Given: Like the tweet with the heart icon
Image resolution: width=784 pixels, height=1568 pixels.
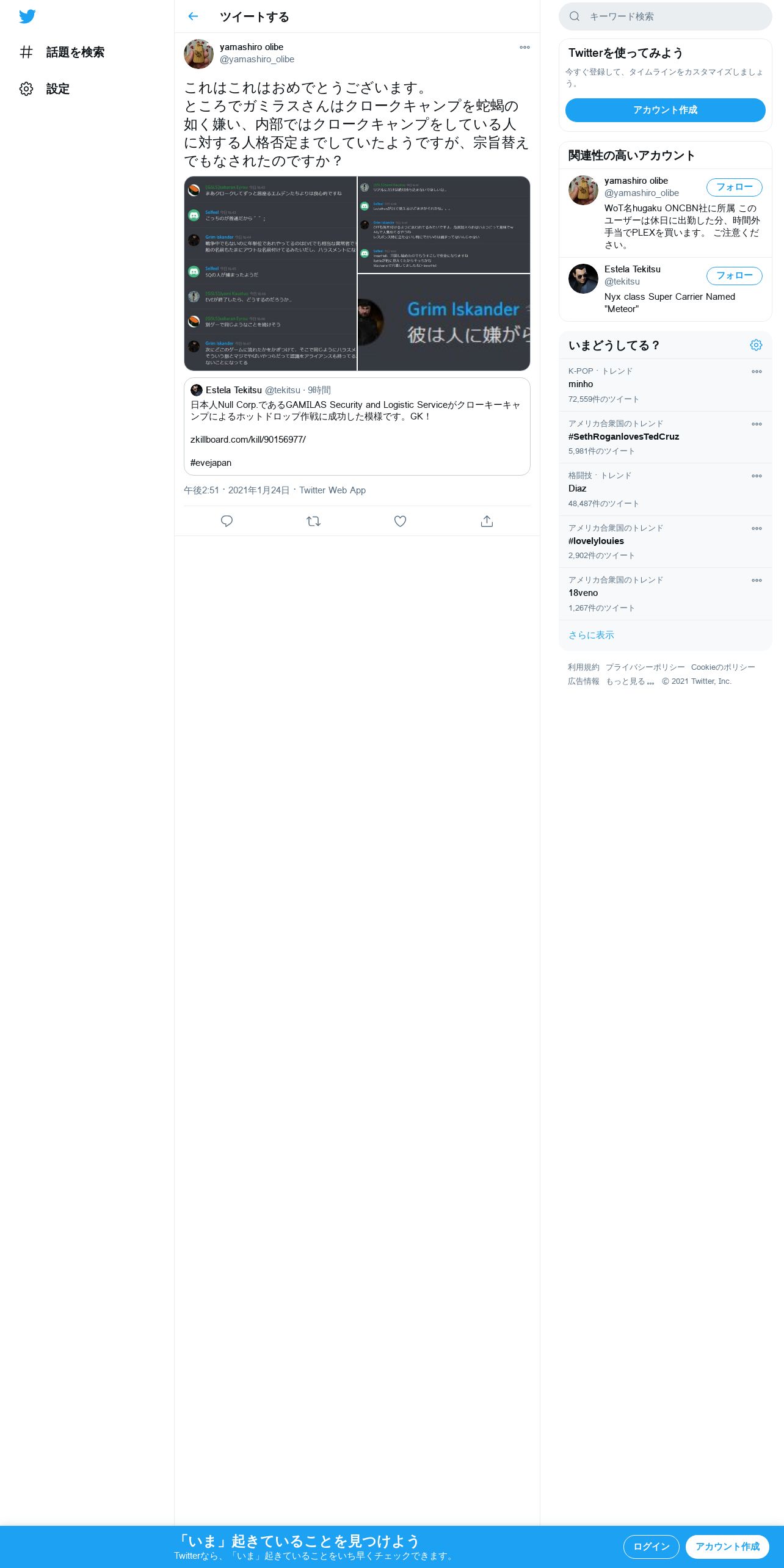Looking at the screenshot, I should 400,521.
